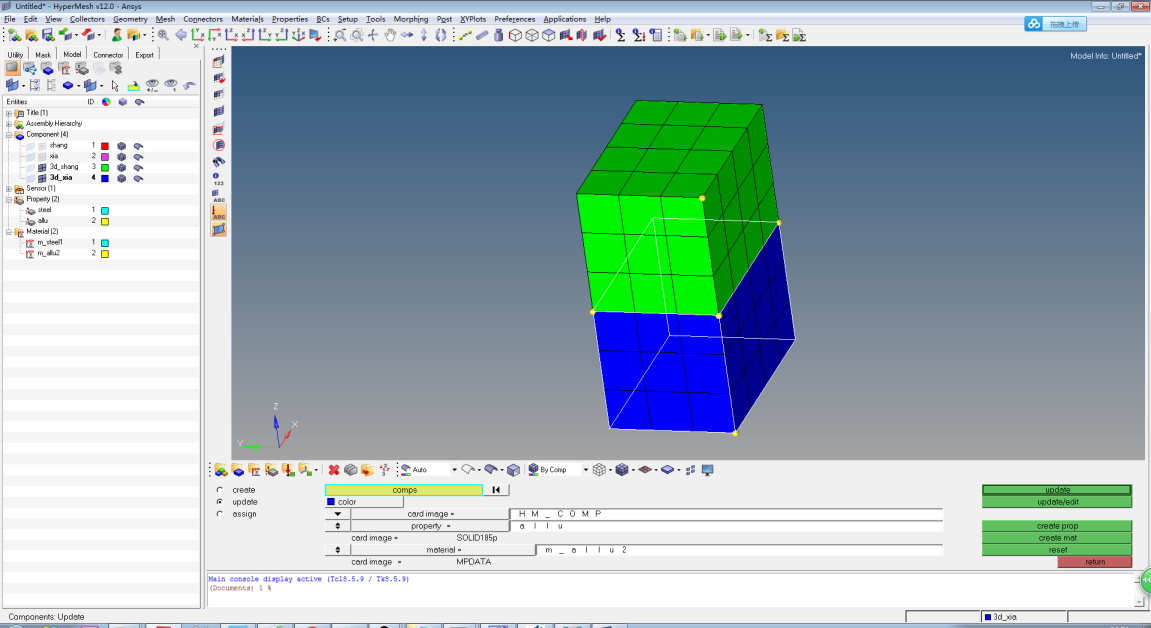Open the card image dropdown arrow
Viewport: 1151px width, 628px height.
click(x=337, y=514)
